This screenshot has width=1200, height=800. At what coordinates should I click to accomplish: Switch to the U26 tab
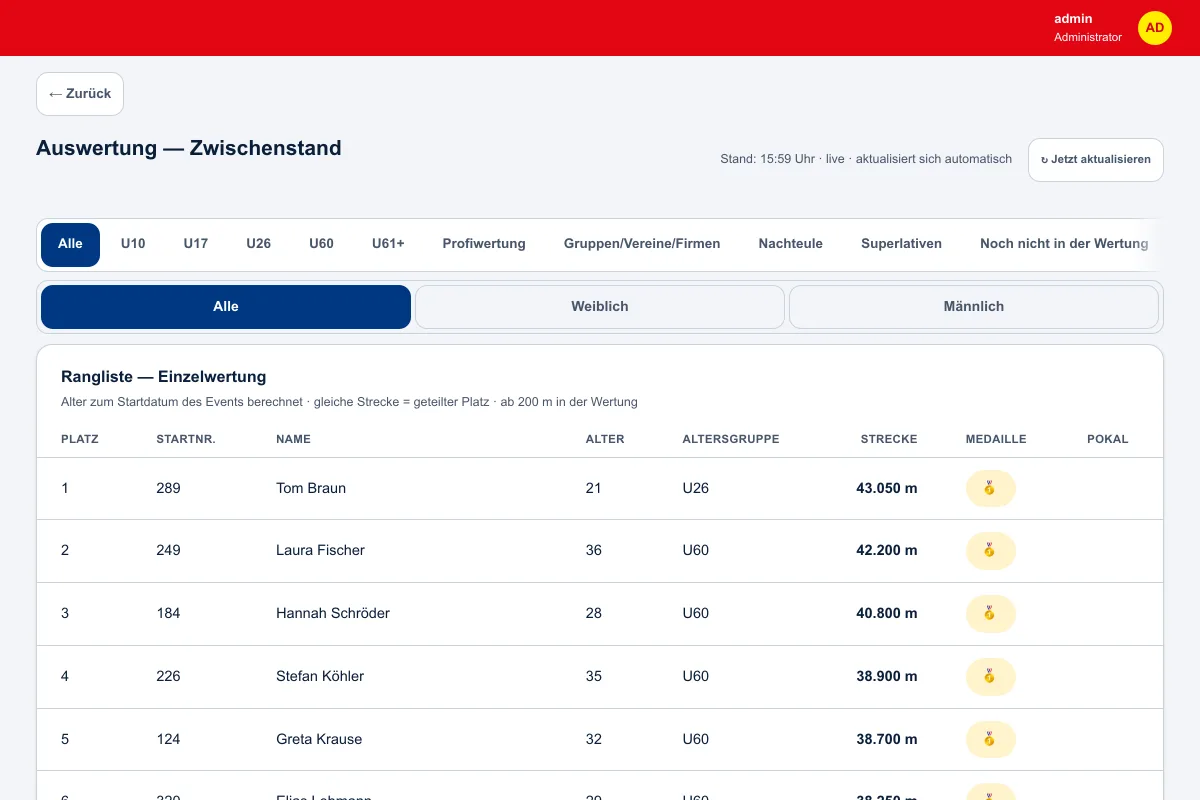pos(259,244)
